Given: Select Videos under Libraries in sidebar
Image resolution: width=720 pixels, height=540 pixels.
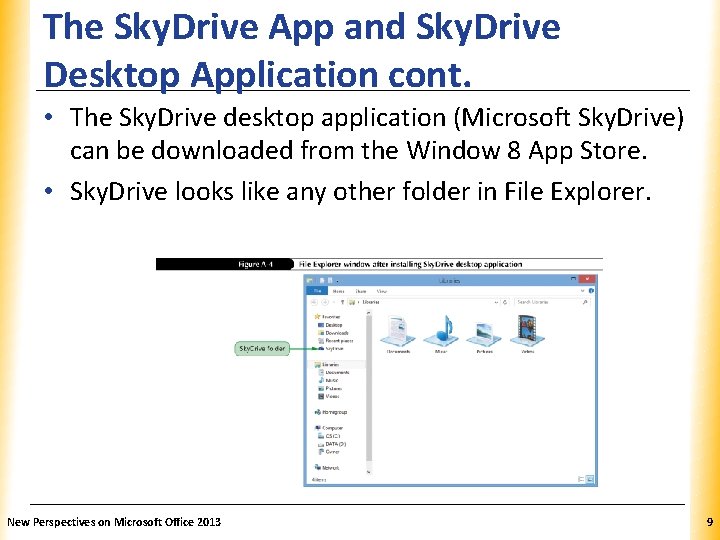Looking at the screenshot, I should pos(329,396).
